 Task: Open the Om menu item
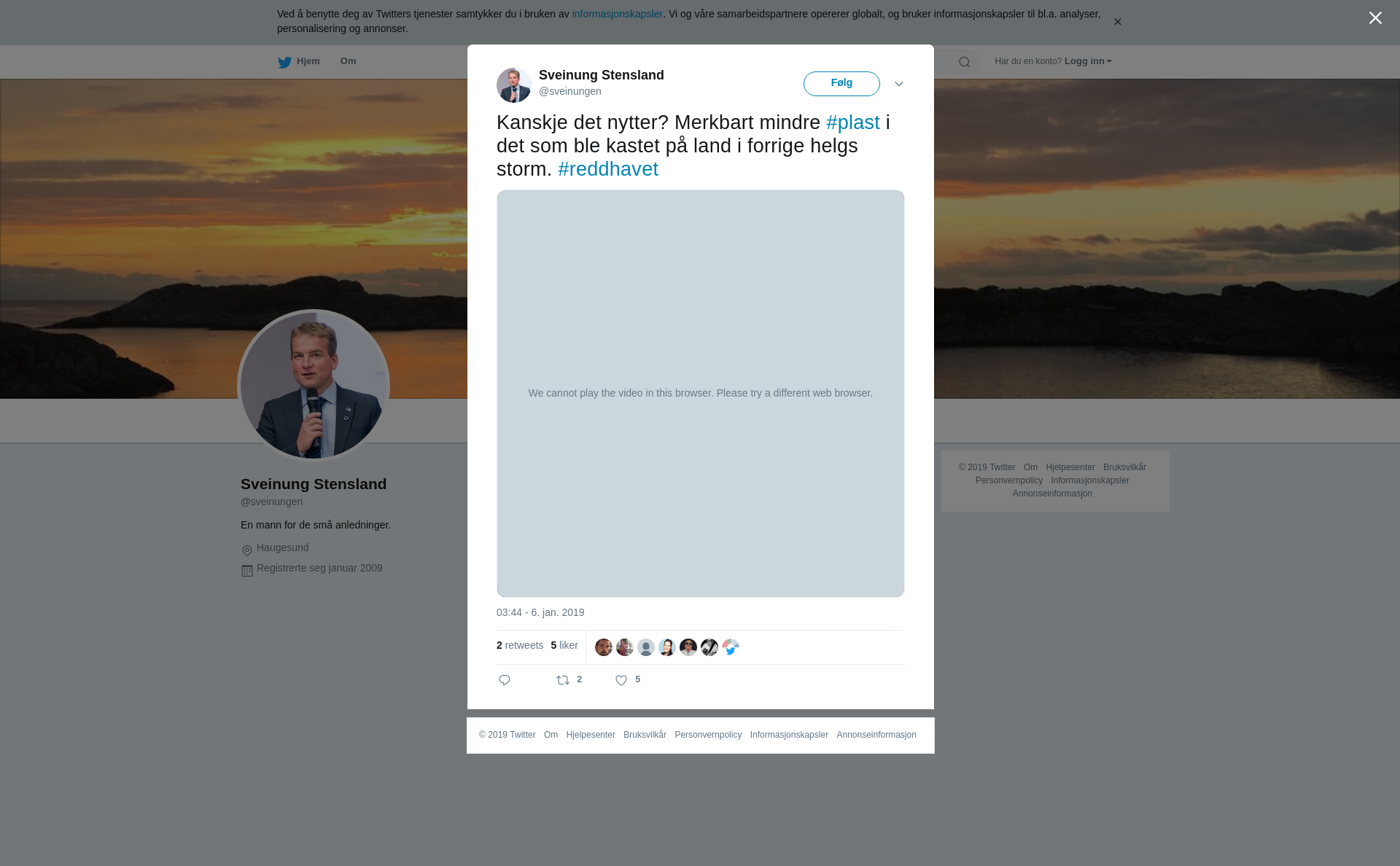349,61
